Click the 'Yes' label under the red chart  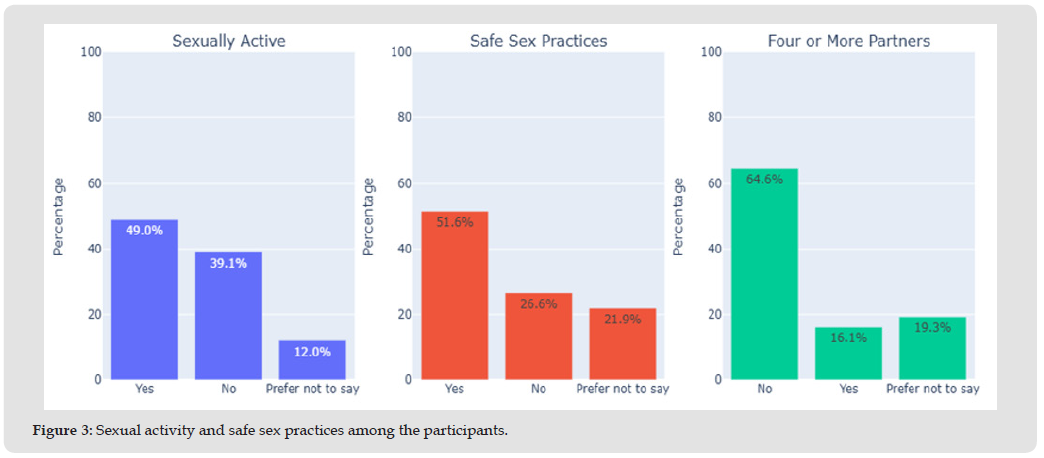click(x=454, y=389)
